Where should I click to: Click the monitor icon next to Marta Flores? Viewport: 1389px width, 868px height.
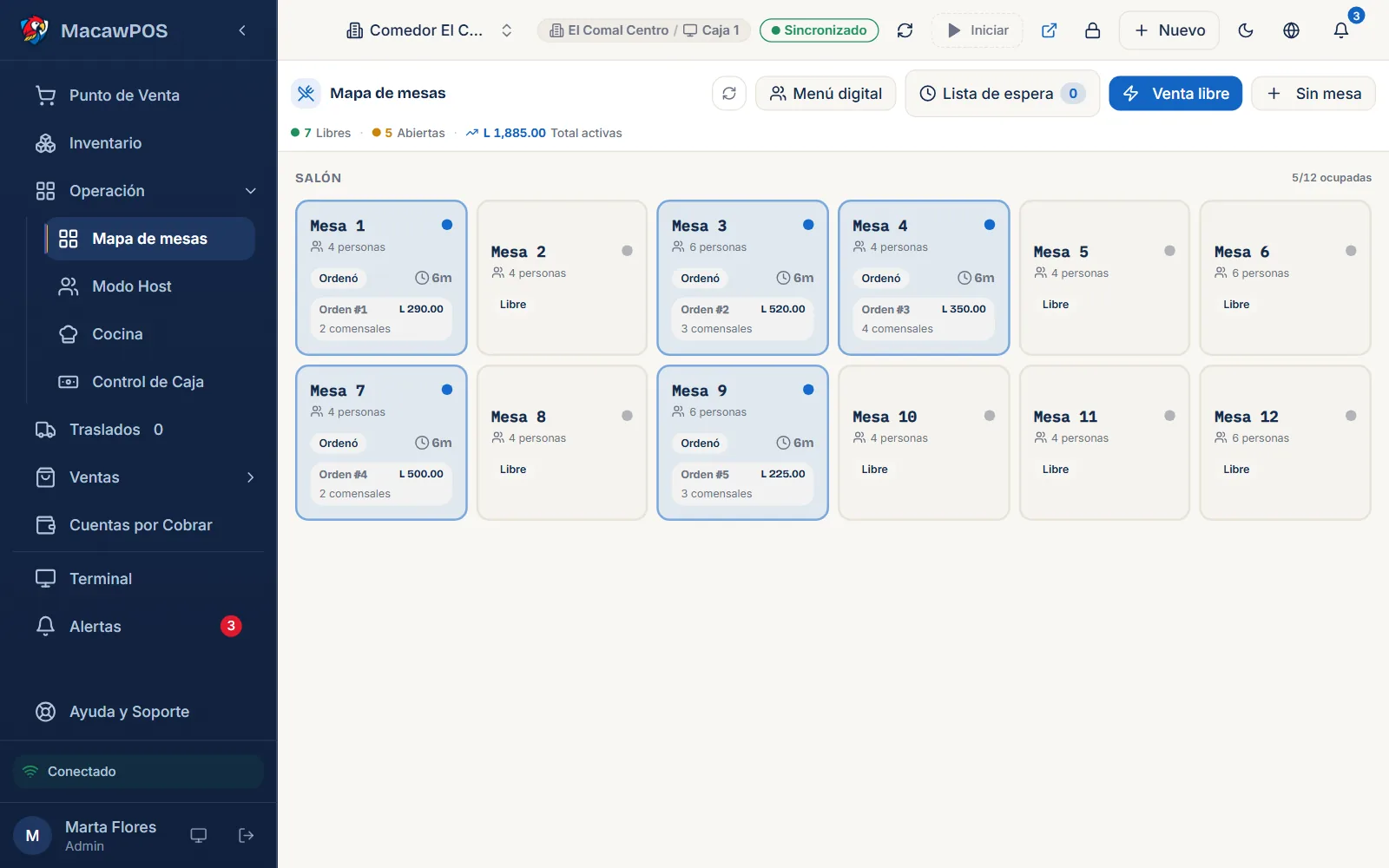[x=199, y=835]
